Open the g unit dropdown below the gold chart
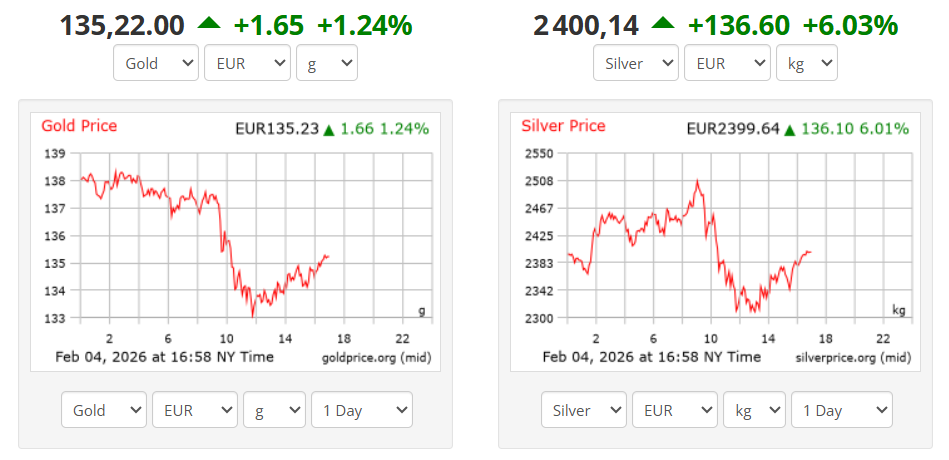The height and width of the screenshot is (460, 949). coord(274,410)
